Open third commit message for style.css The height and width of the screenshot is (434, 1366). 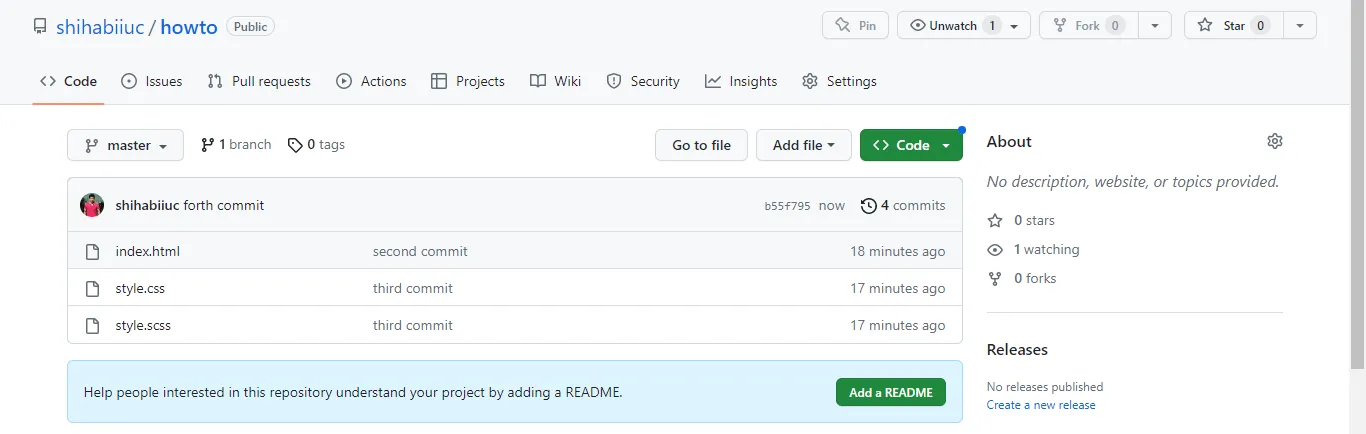click(413, 288)
